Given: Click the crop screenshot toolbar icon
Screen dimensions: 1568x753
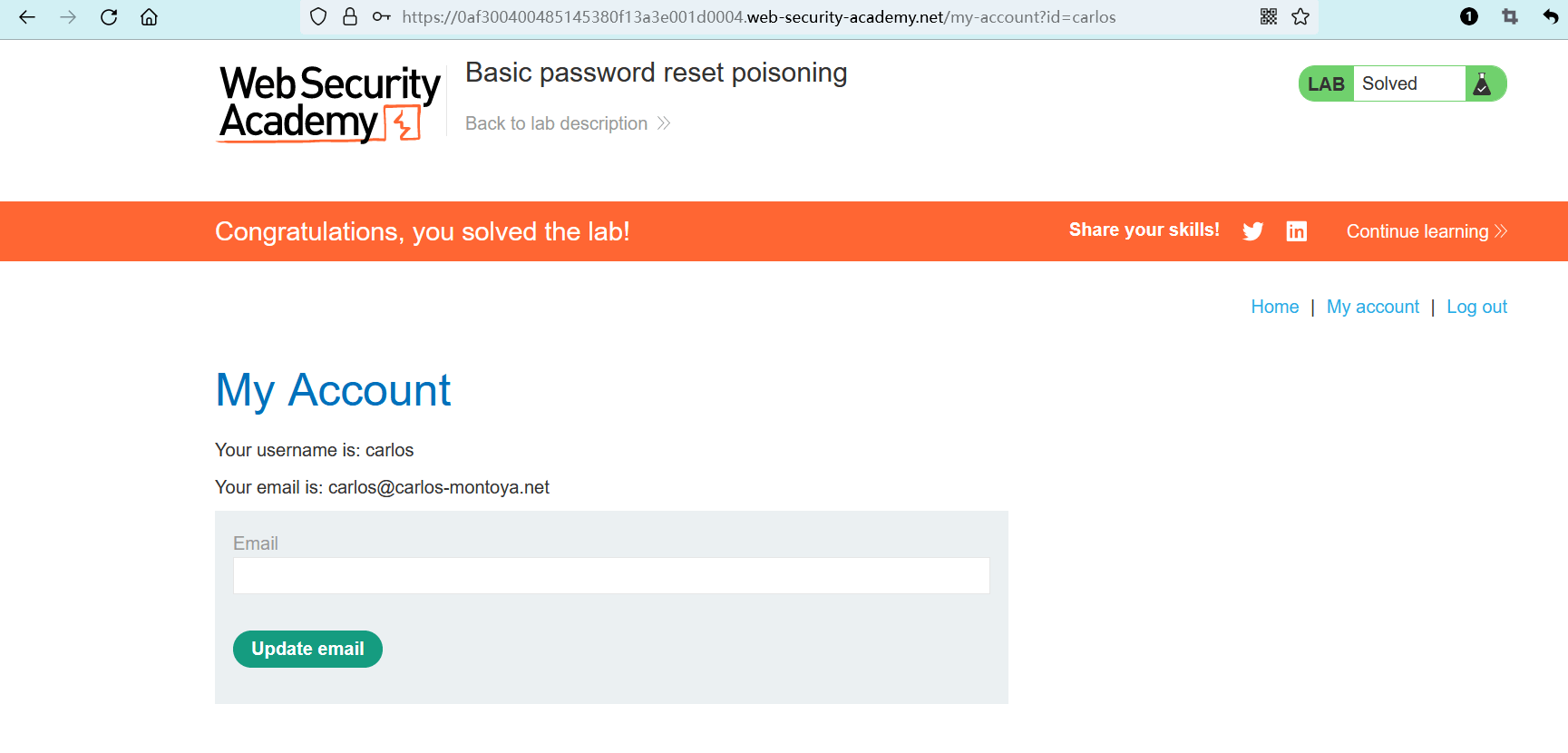Looking at the screenshot, I should point(1510,17).
